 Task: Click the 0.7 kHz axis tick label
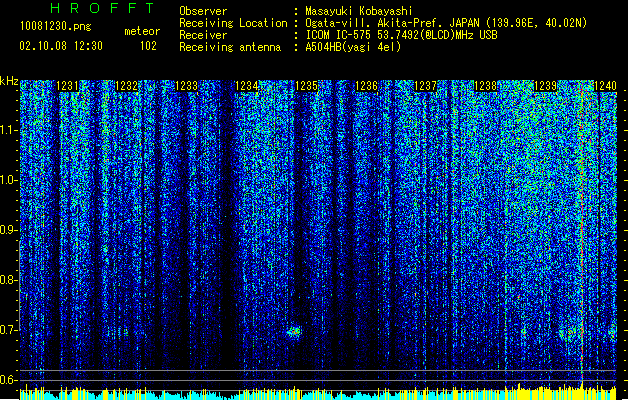pos(8,330)
